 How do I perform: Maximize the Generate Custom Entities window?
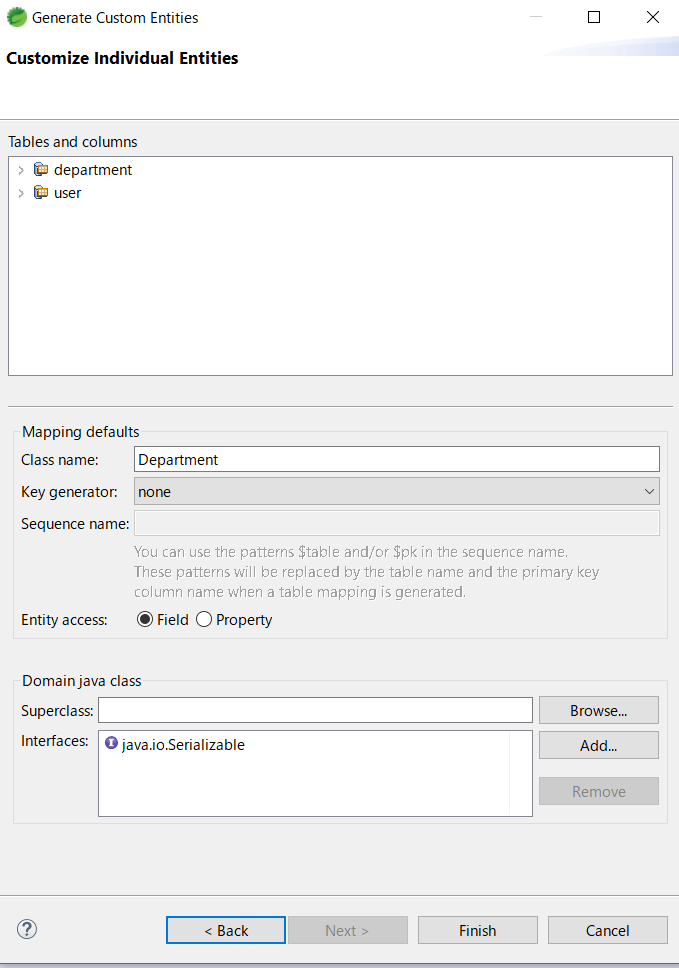[x=594, y=17]
